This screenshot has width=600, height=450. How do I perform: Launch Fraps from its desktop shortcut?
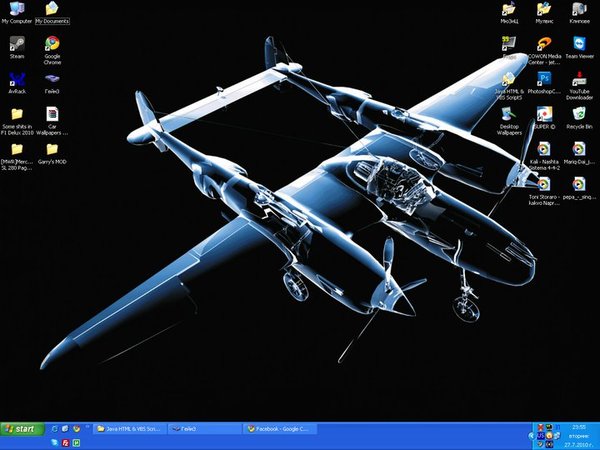(x=509, y=47)
